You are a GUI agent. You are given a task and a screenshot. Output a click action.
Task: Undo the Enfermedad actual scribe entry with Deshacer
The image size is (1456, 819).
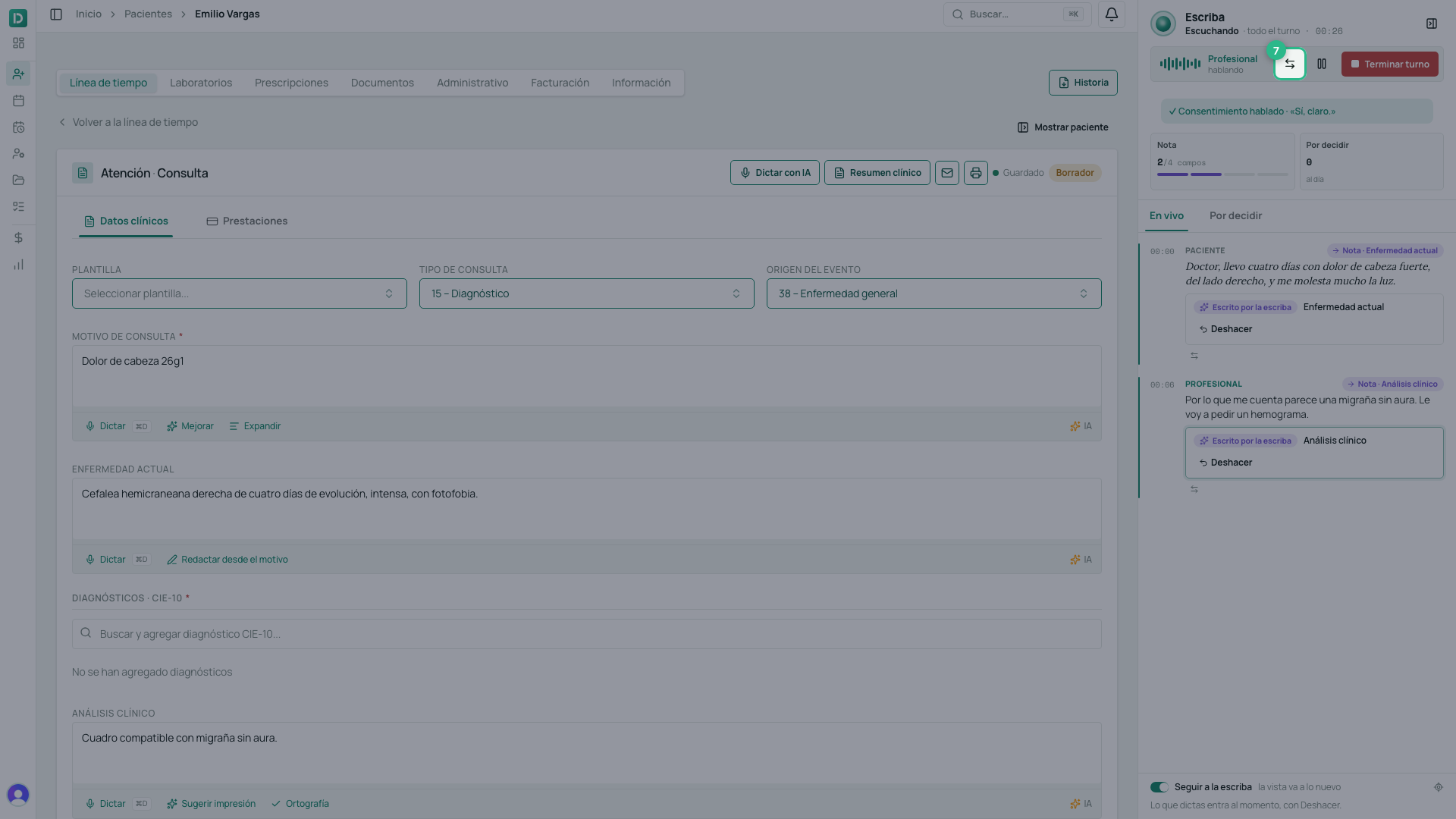(1225, 329)
